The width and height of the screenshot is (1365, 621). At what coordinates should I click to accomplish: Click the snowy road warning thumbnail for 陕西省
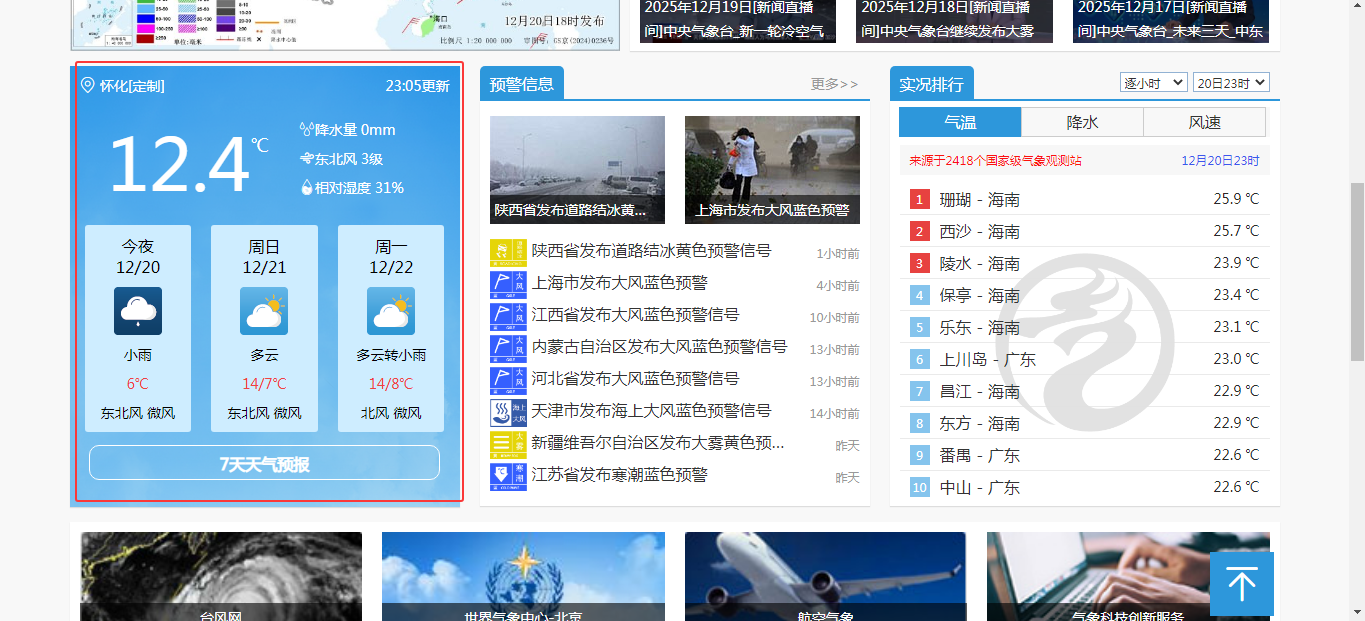[x=577, y=169]
